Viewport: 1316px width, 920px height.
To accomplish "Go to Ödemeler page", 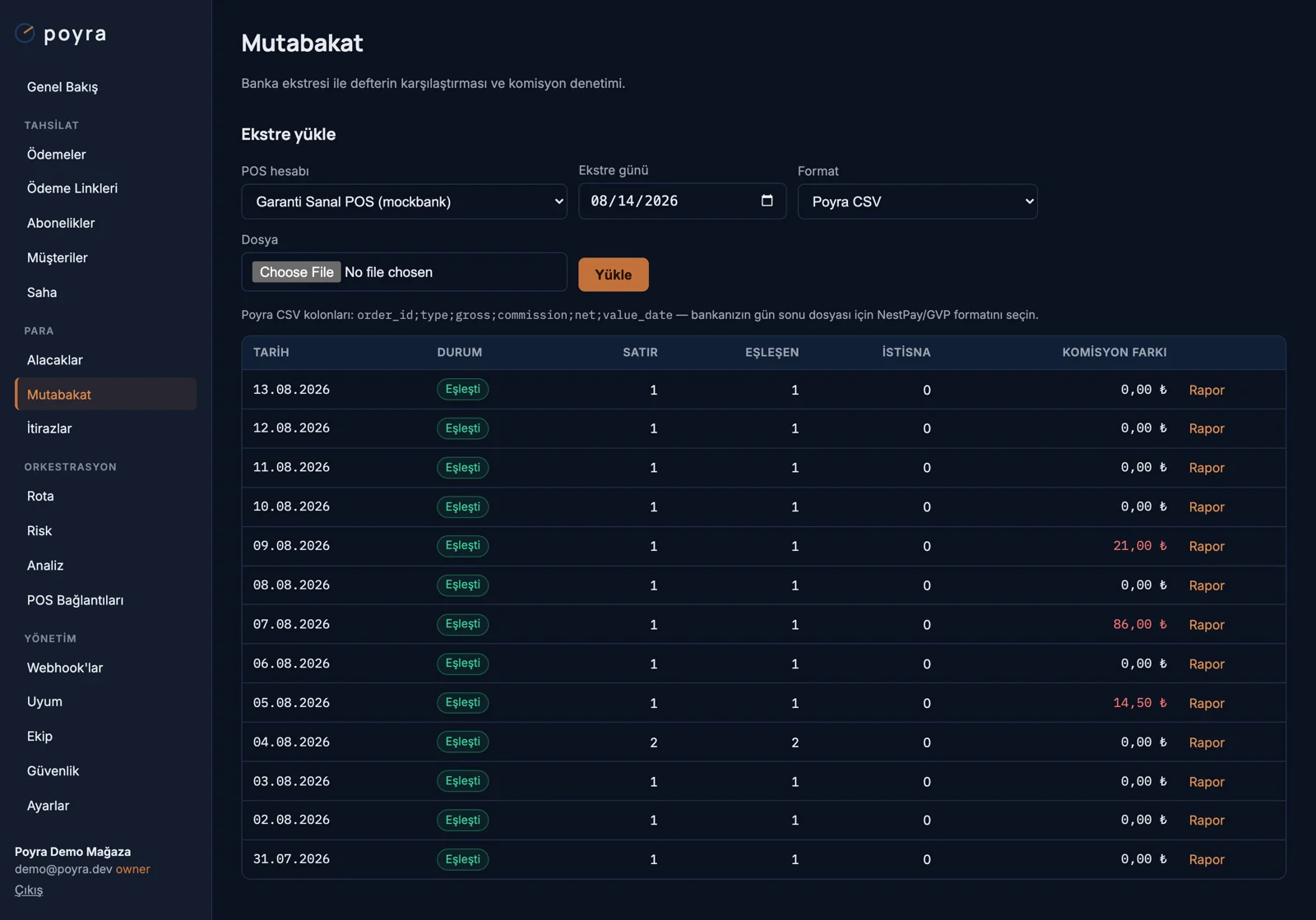I will pos(56,155).
